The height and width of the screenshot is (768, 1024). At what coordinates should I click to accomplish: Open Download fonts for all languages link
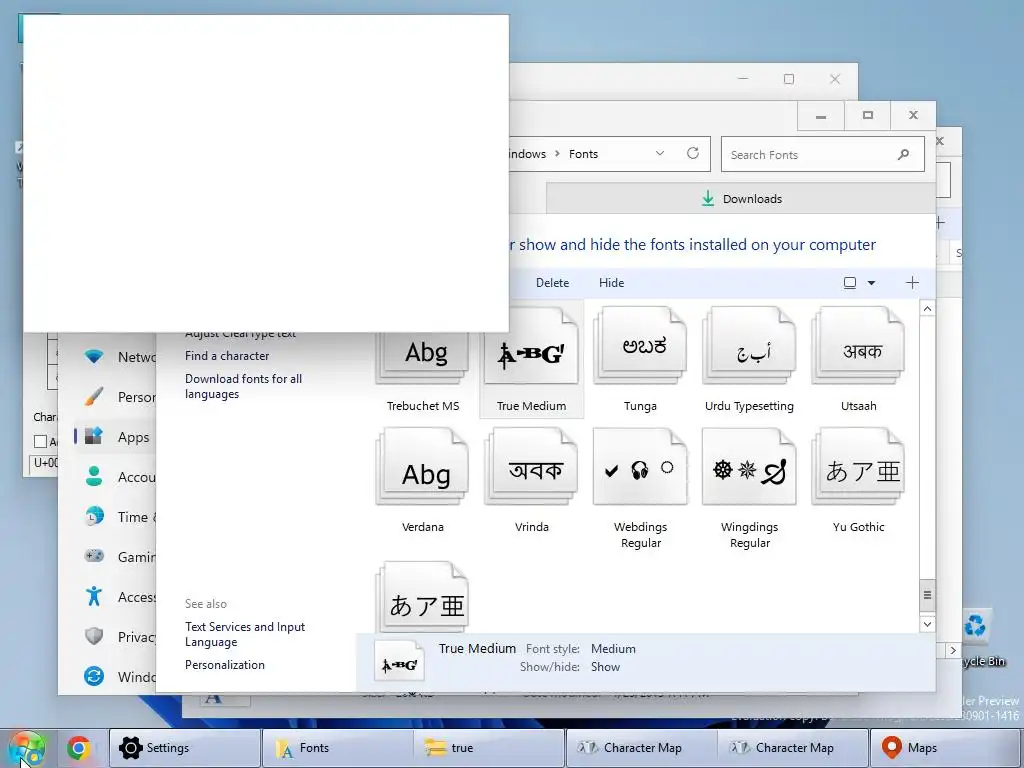[243, 387]
